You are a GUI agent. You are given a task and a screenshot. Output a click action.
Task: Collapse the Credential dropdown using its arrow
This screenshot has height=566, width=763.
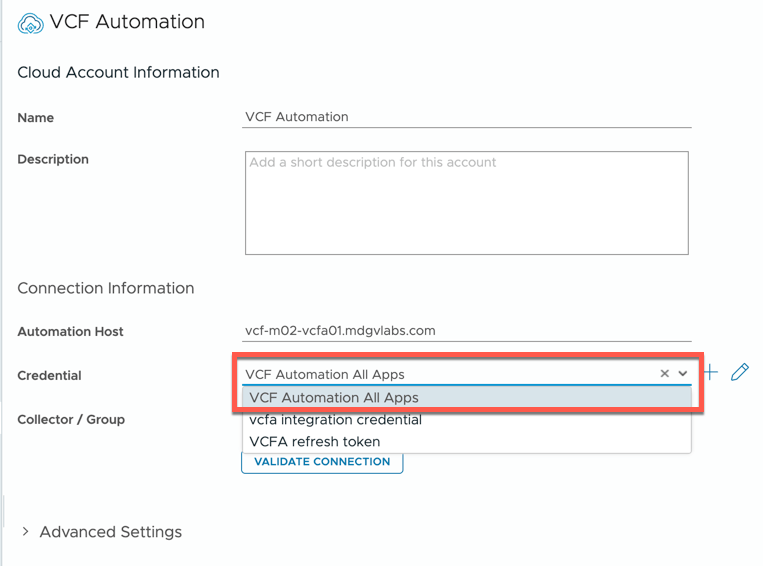click(x=683, y=374)
